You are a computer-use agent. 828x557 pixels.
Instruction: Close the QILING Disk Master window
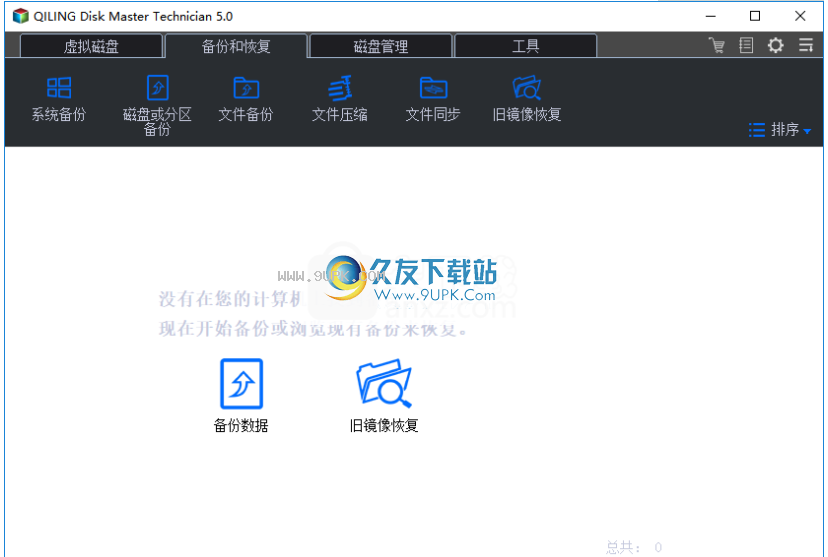coord(800,16)
